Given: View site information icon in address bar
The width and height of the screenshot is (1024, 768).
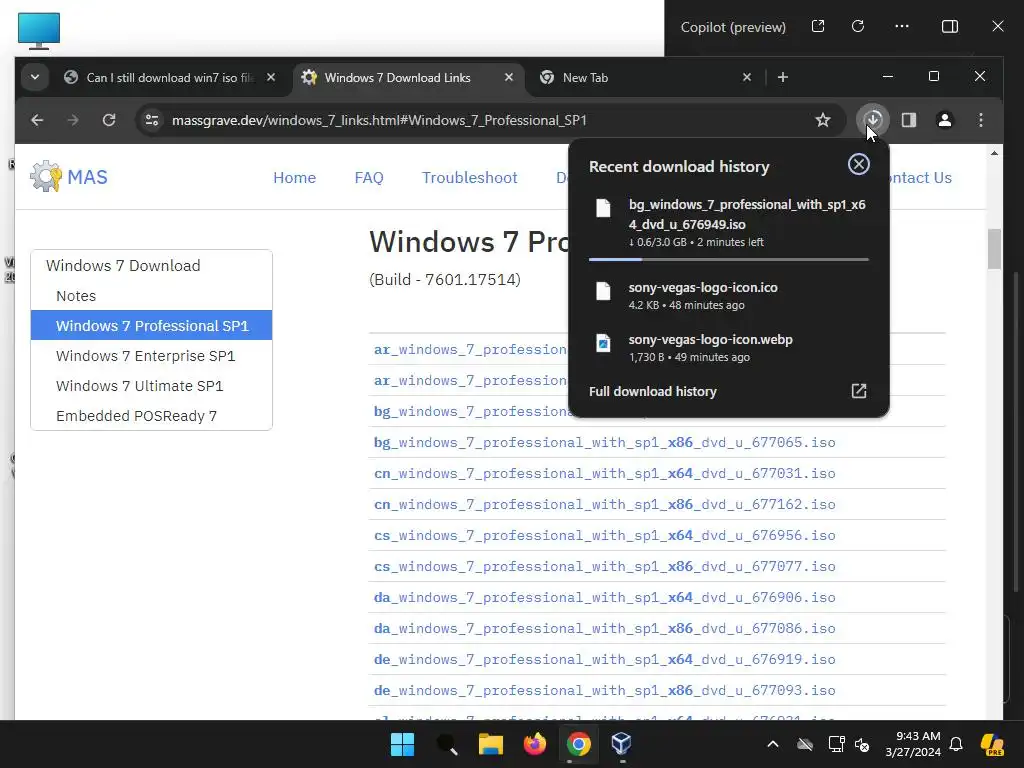Looking at the screenshot, I should (152, 120).
